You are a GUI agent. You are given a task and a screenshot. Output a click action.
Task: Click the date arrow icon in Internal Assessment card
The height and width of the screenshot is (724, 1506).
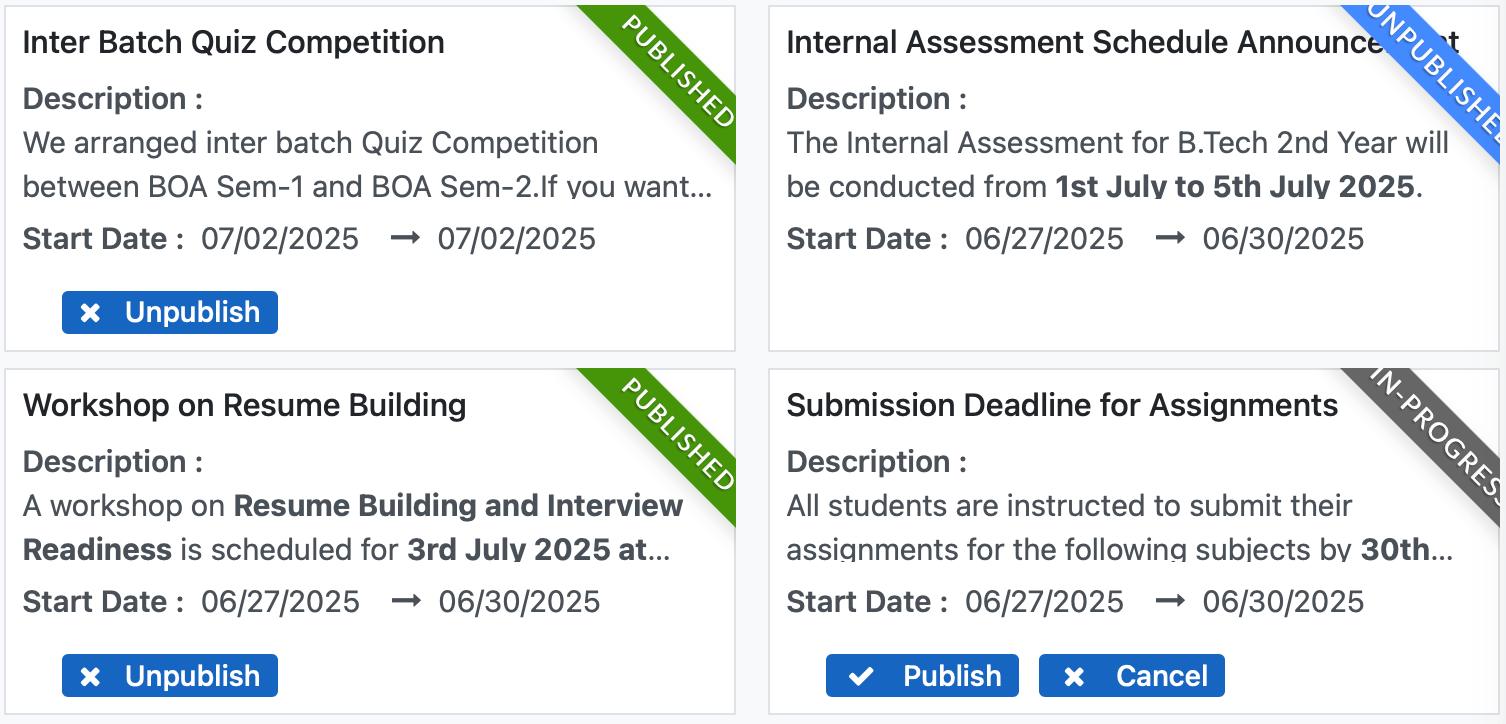[x=1169, y=239]
